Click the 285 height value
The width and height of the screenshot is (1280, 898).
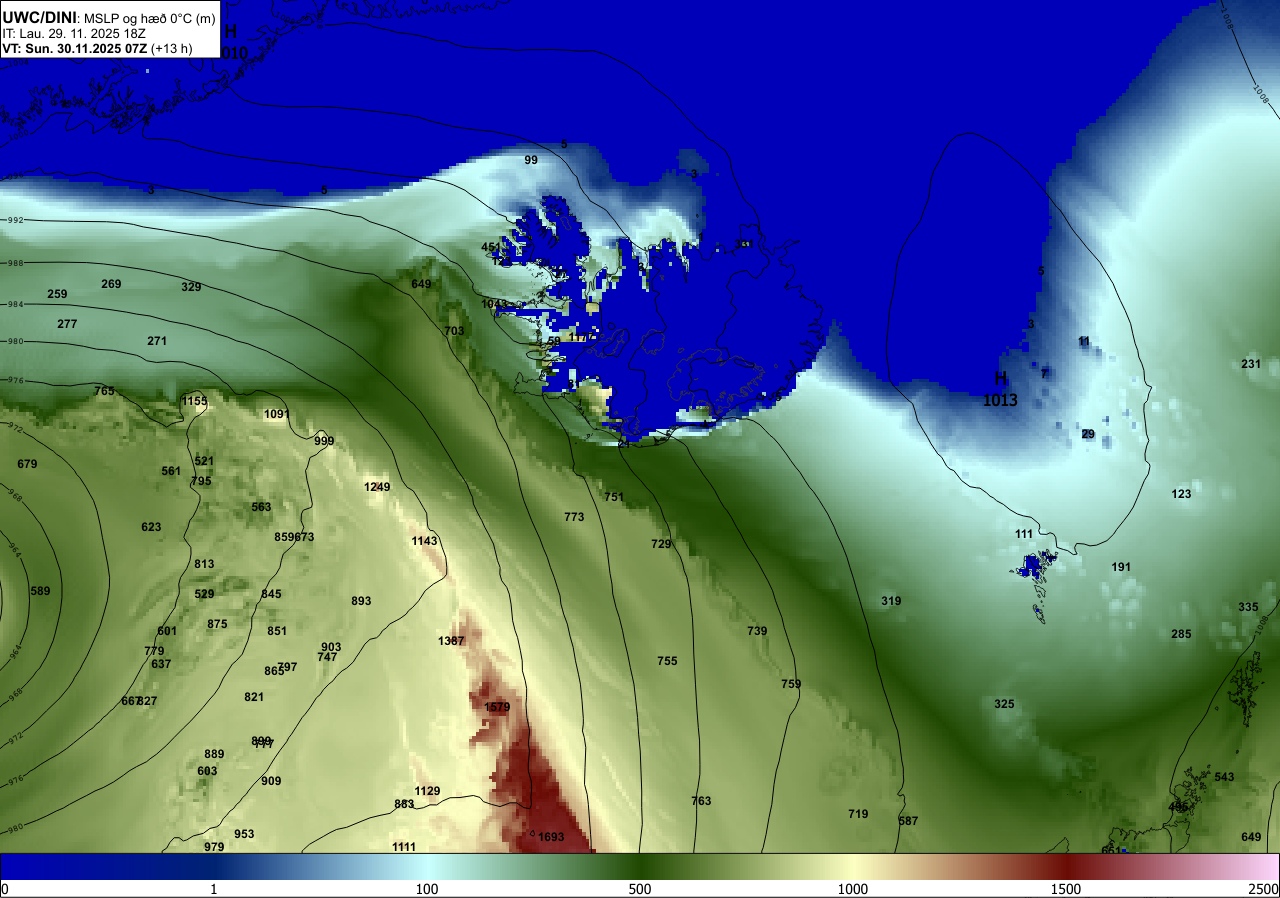coord(1181,634)
